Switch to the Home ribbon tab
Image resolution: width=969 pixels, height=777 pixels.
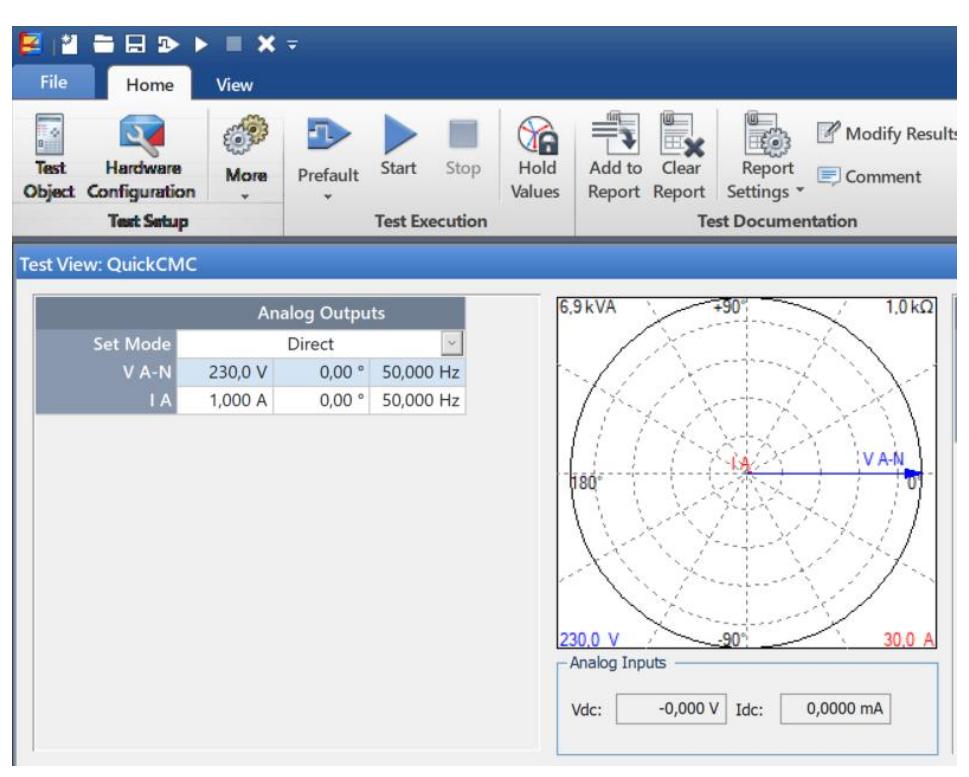(x=150, y=84)
